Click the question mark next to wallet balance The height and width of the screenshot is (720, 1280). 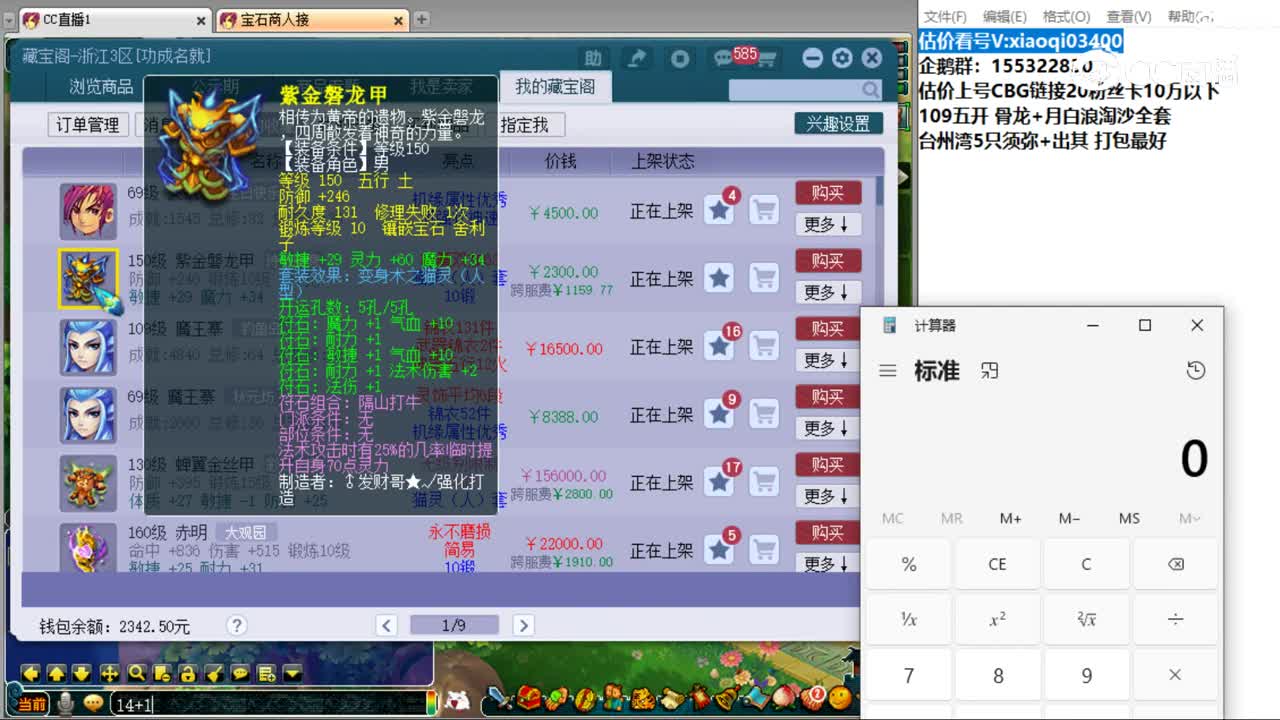236,625
